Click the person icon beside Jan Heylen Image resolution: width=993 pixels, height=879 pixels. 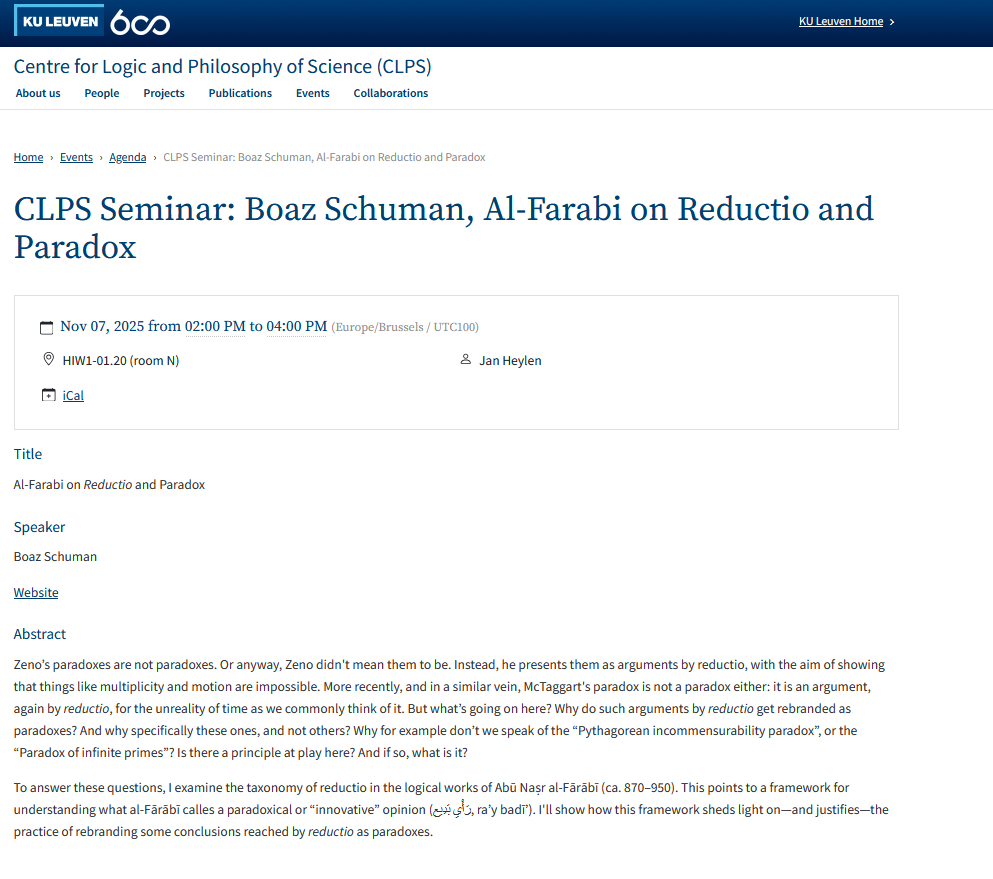pos(465,360)
